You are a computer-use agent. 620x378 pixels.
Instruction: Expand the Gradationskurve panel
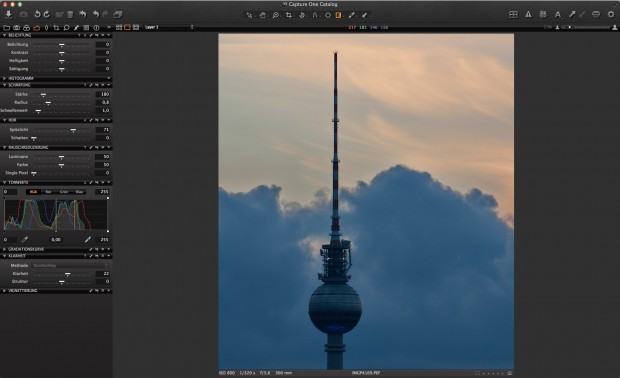[4, 249]
